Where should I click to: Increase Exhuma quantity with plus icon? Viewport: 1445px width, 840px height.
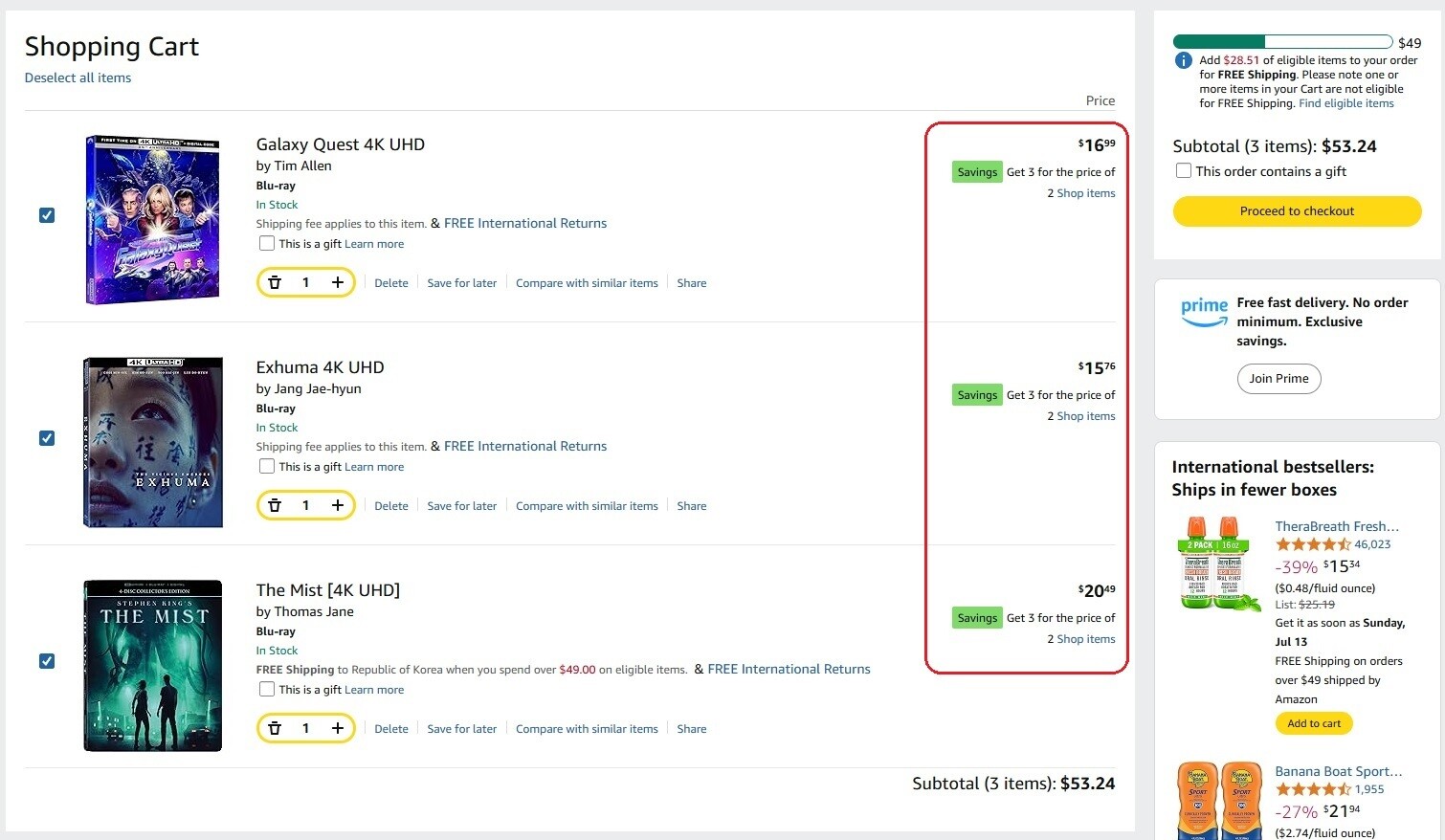338,505
